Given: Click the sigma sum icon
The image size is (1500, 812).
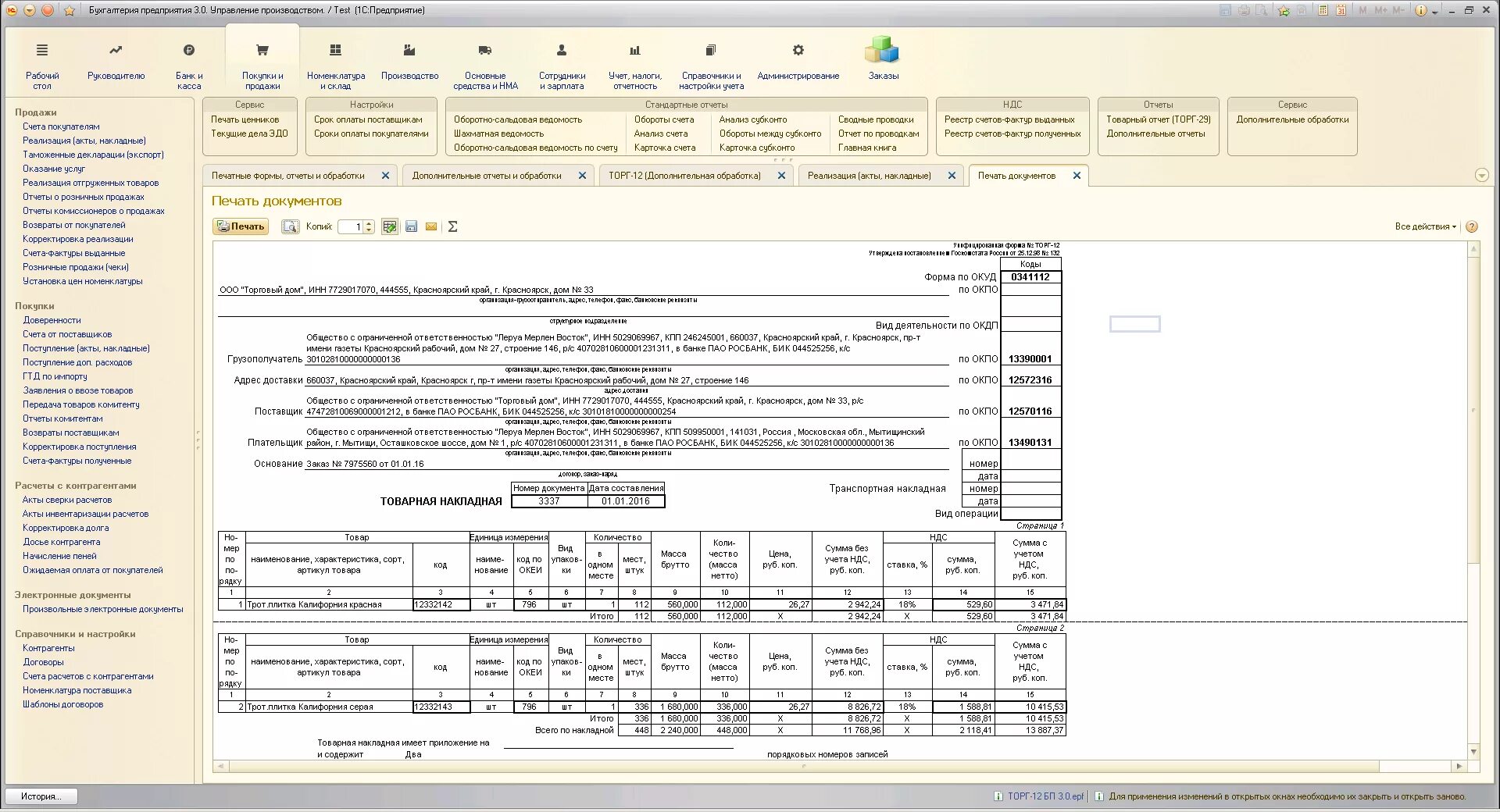Looking at the screenshot, I should click(452, 226).
